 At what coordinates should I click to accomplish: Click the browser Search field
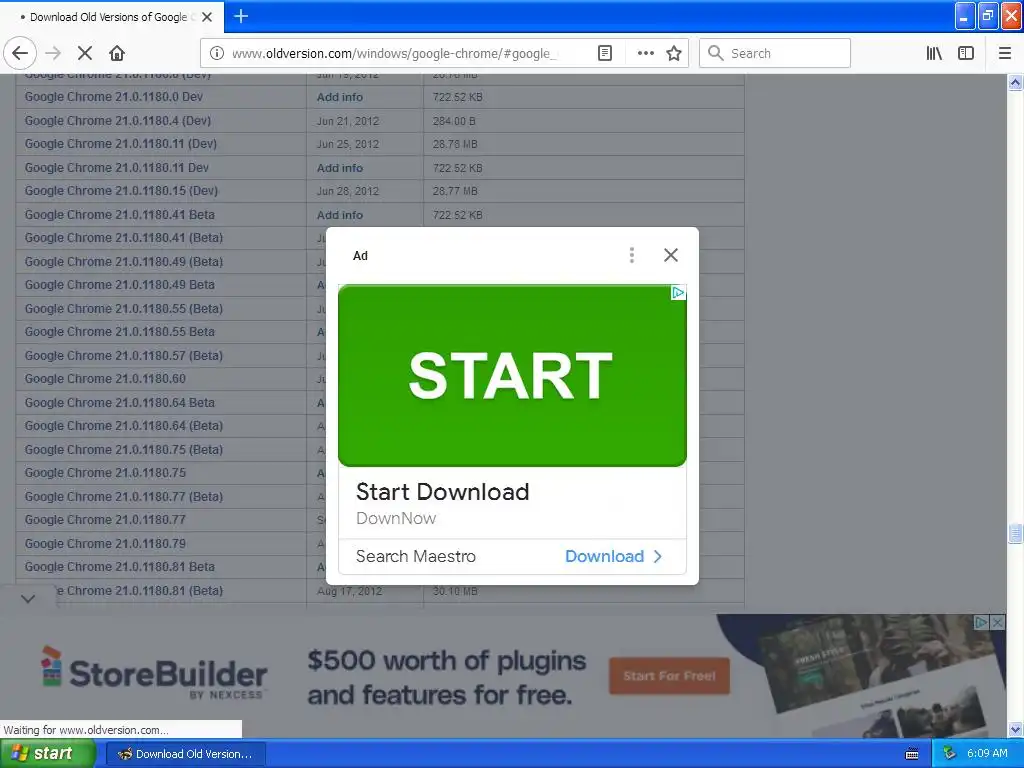click(775, 53)
